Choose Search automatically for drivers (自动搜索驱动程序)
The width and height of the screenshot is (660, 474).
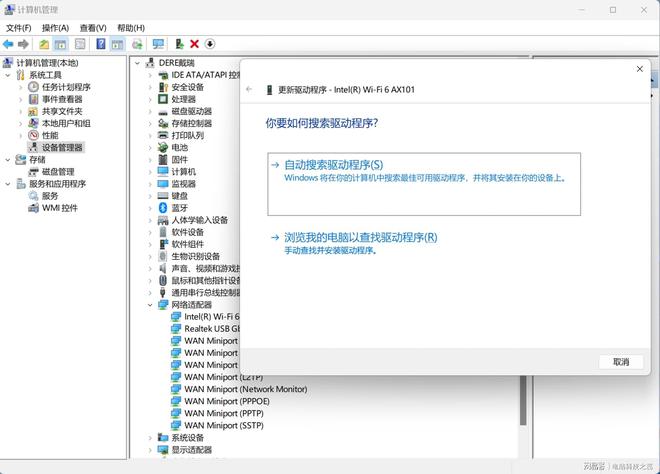pos(424,184)
